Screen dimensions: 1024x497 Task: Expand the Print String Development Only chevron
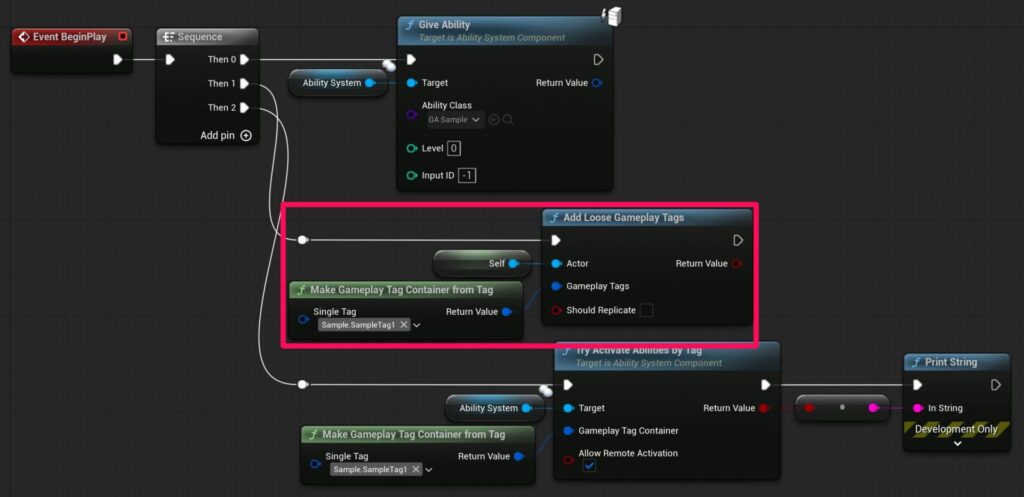(x=956, y=443)
